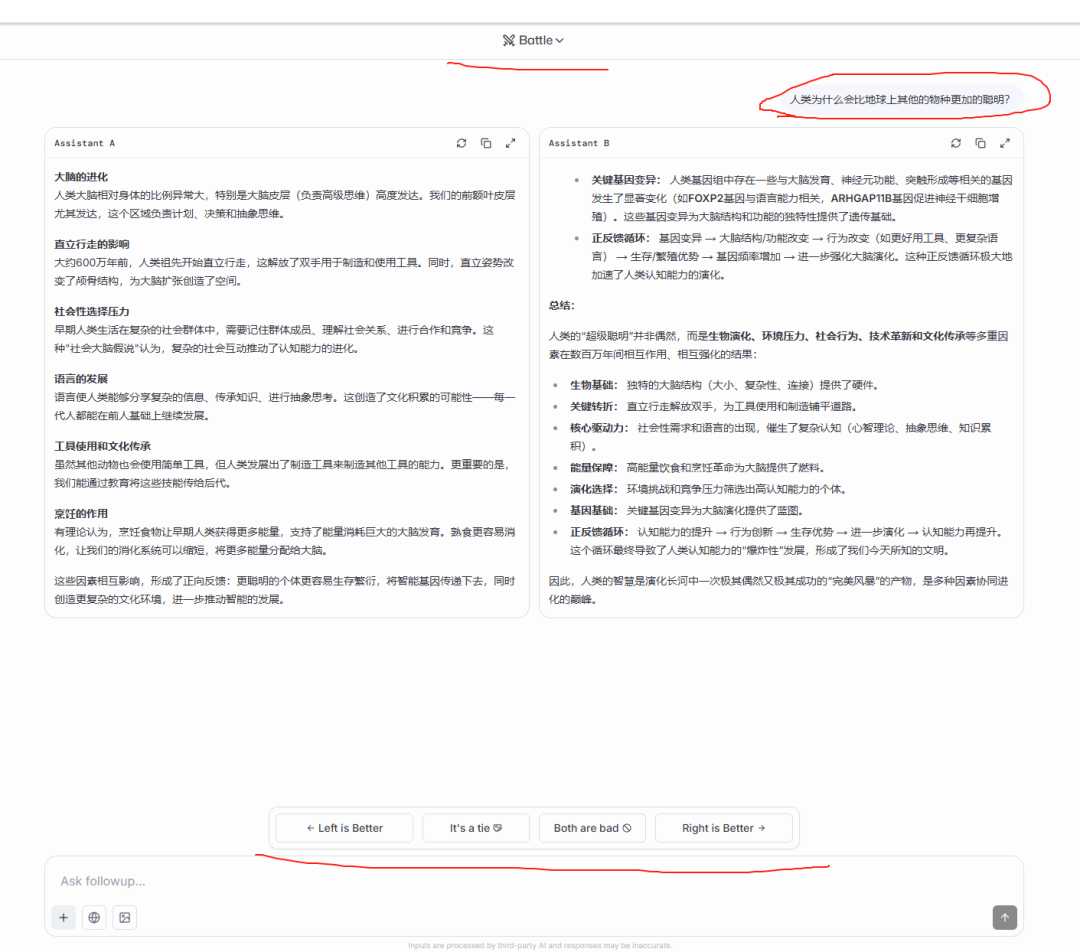Click the Assistant A header label
1080x952 pixels.
tap(85, 143)
